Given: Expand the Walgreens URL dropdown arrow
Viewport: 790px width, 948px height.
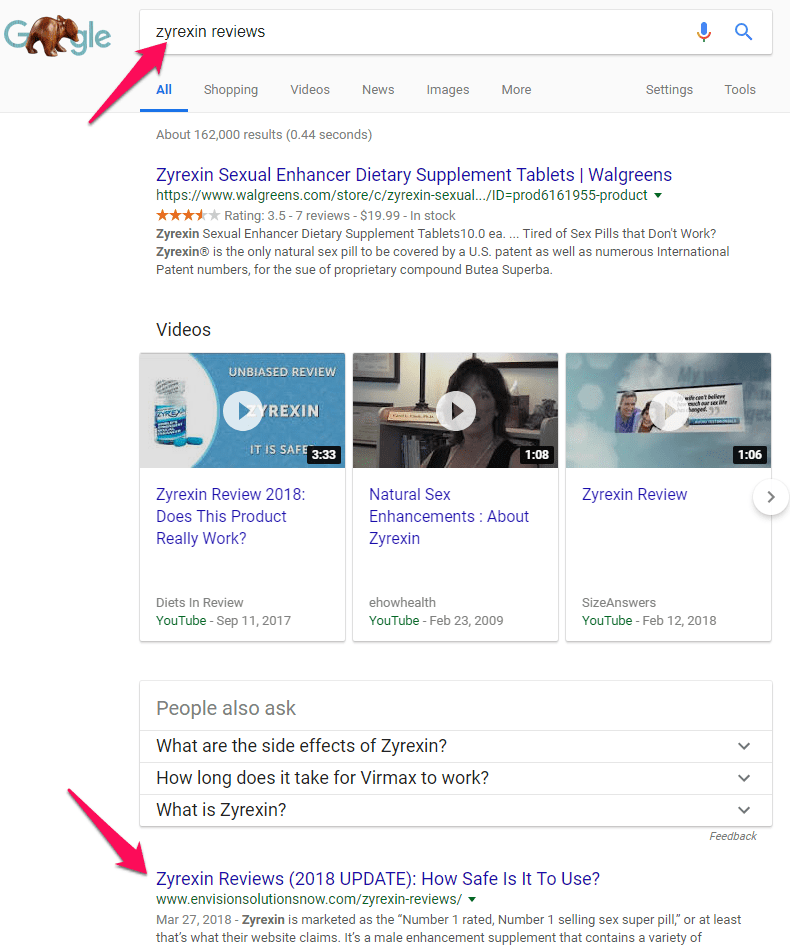Looking at the screenshot, I should click(658, 195).
